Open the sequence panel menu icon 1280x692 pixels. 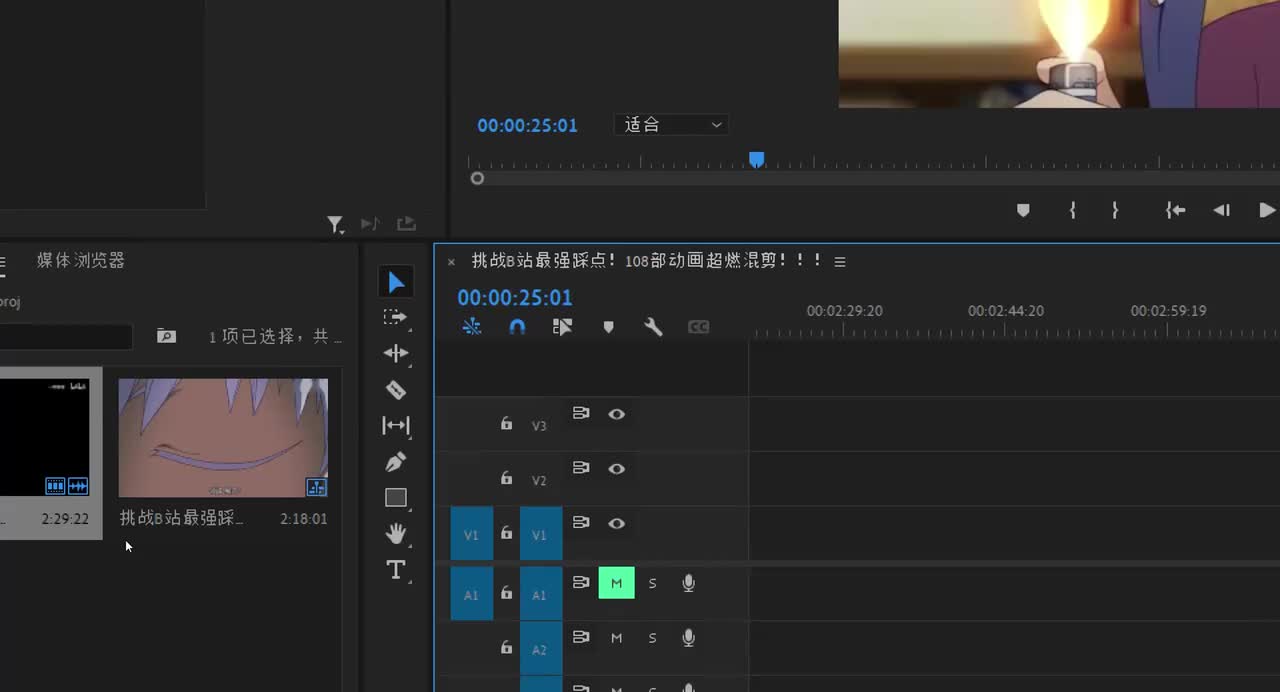(x=840, y=262)
